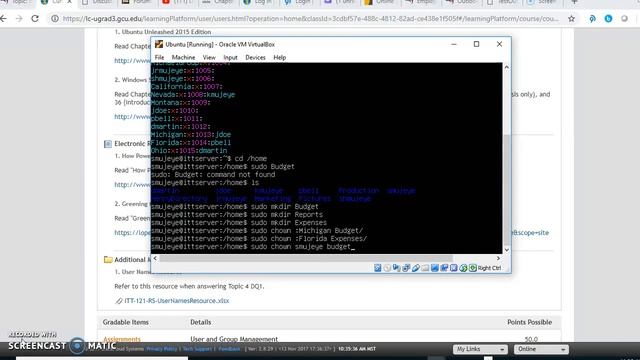Click the 'Right Ctrl' host key label
640x360 pixels.
pos(489,268)
